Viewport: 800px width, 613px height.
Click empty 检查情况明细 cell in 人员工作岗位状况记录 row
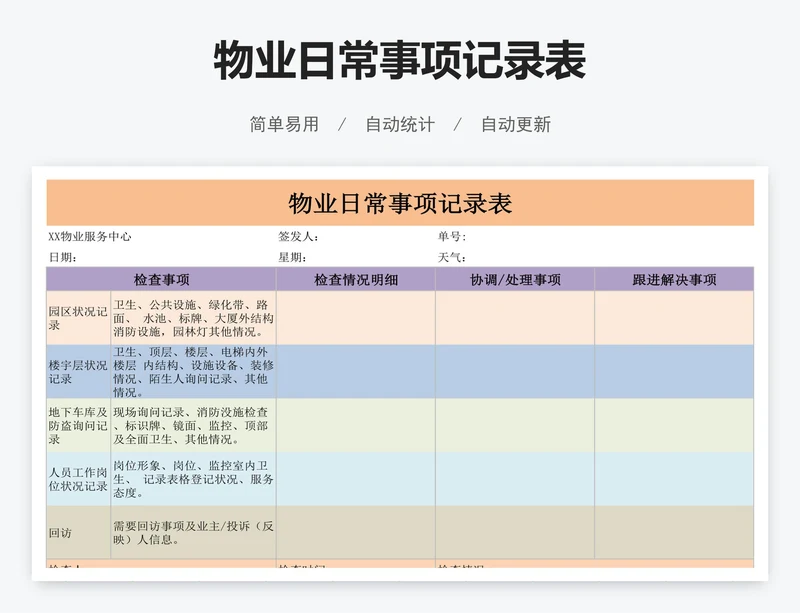click(x=356, y=479)
